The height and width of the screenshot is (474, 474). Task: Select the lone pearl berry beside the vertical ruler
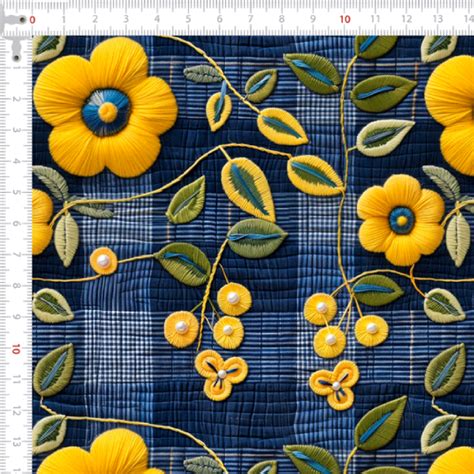pyautogui.click(x=103, y=261)
